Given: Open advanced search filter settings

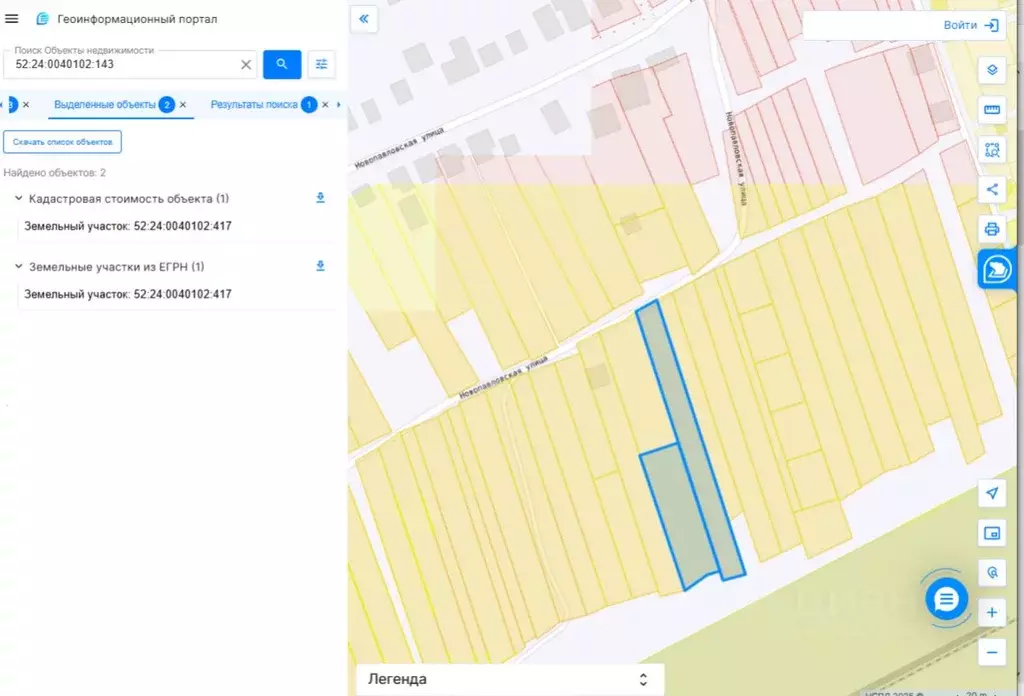Looking at the screenshot, I should coord(320,64).
